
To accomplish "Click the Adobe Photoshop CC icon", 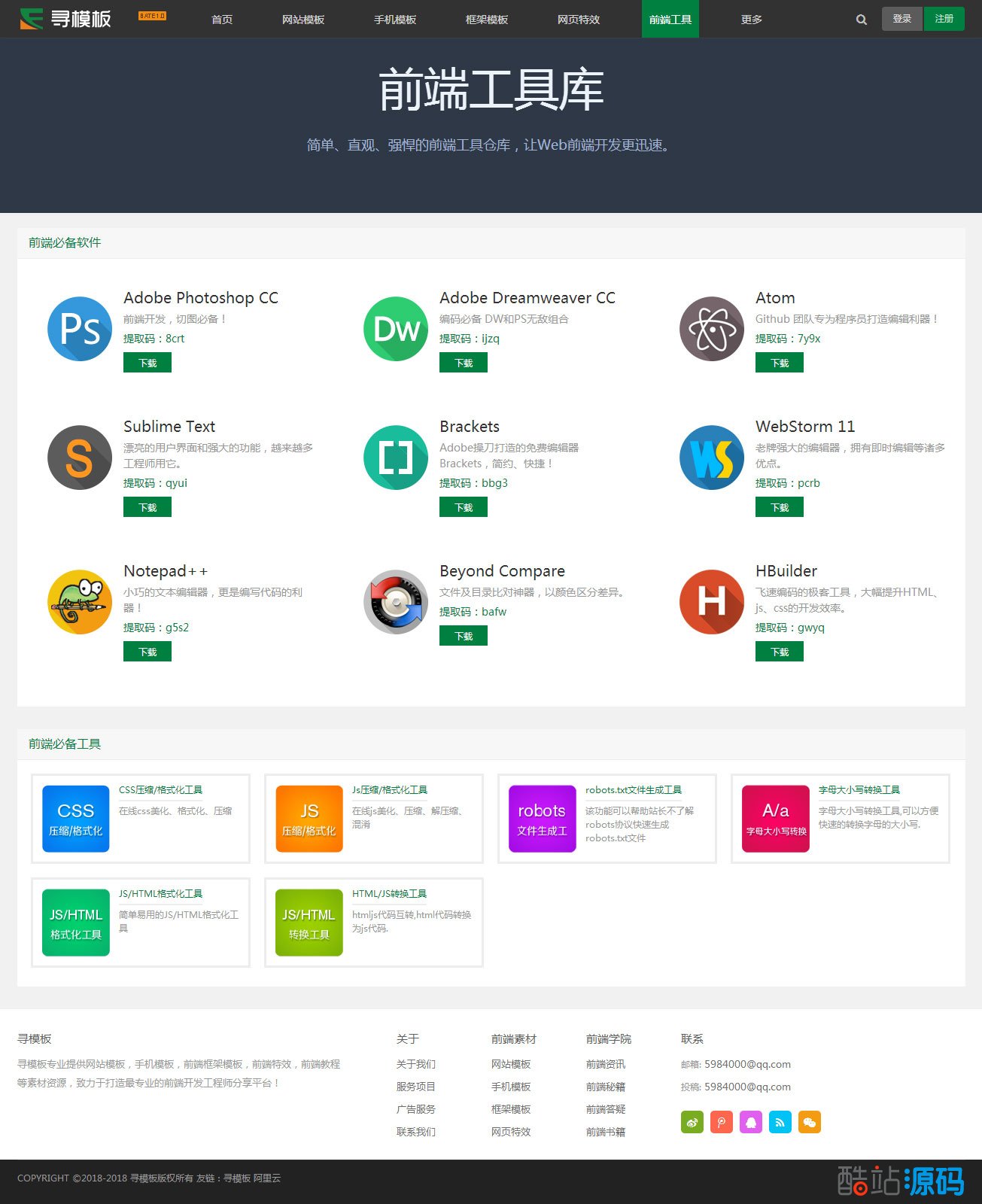I will click(x=80, y=330).
